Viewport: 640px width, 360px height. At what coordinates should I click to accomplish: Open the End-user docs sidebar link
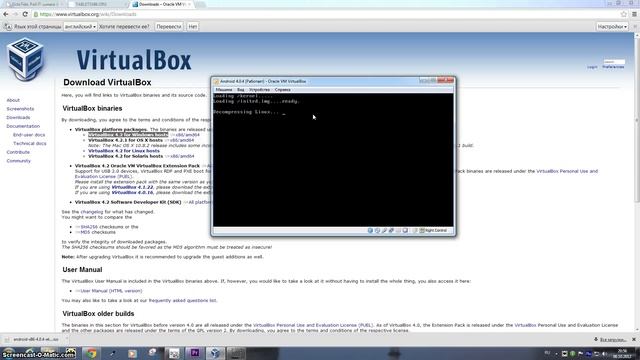pos(29,135)
